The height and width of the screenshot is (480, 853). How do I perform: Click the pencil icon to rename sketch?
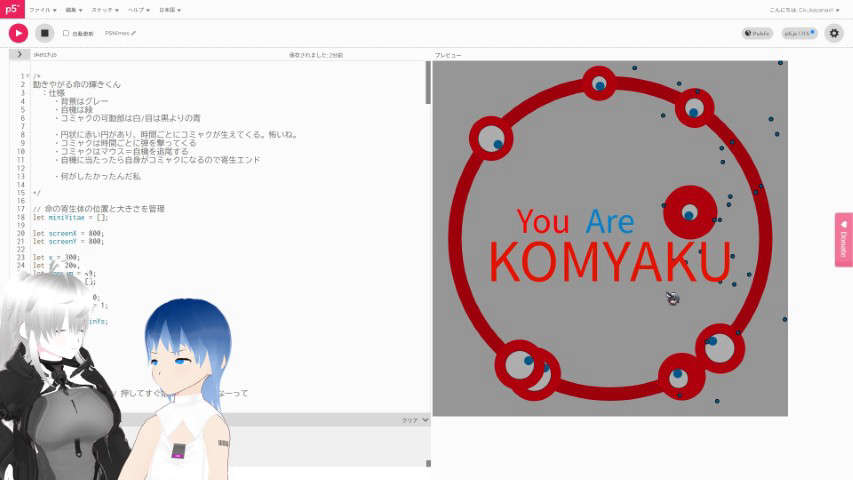tap(134, 33)
